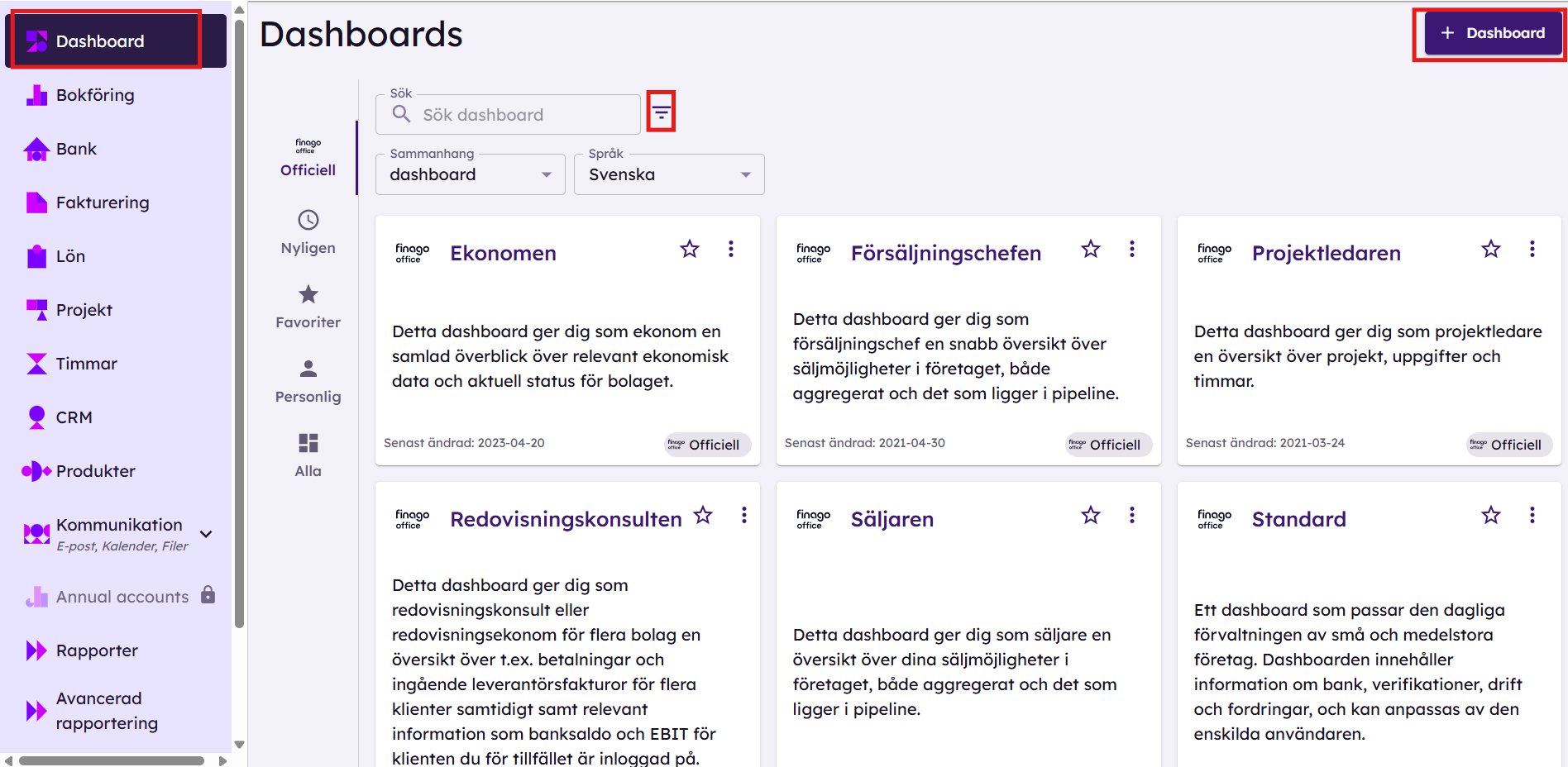This screenshot has width=1568, height=767.
Task: Favorite the Projektledaren dashboard star
Action: (x=1491, y=249)
